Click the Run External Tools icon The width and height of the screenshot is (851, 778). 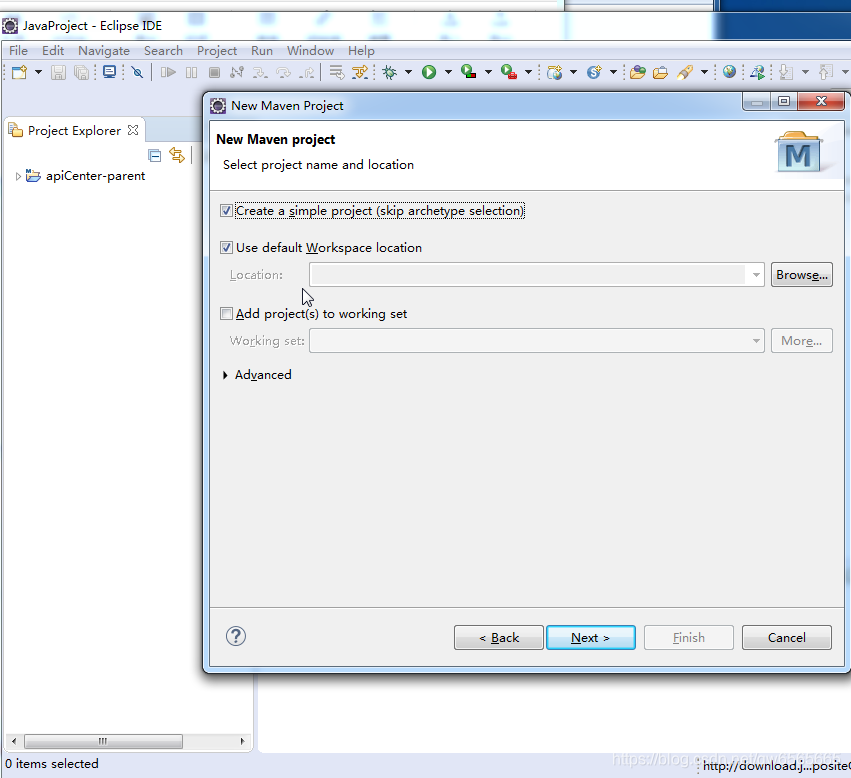pos(509,72)
